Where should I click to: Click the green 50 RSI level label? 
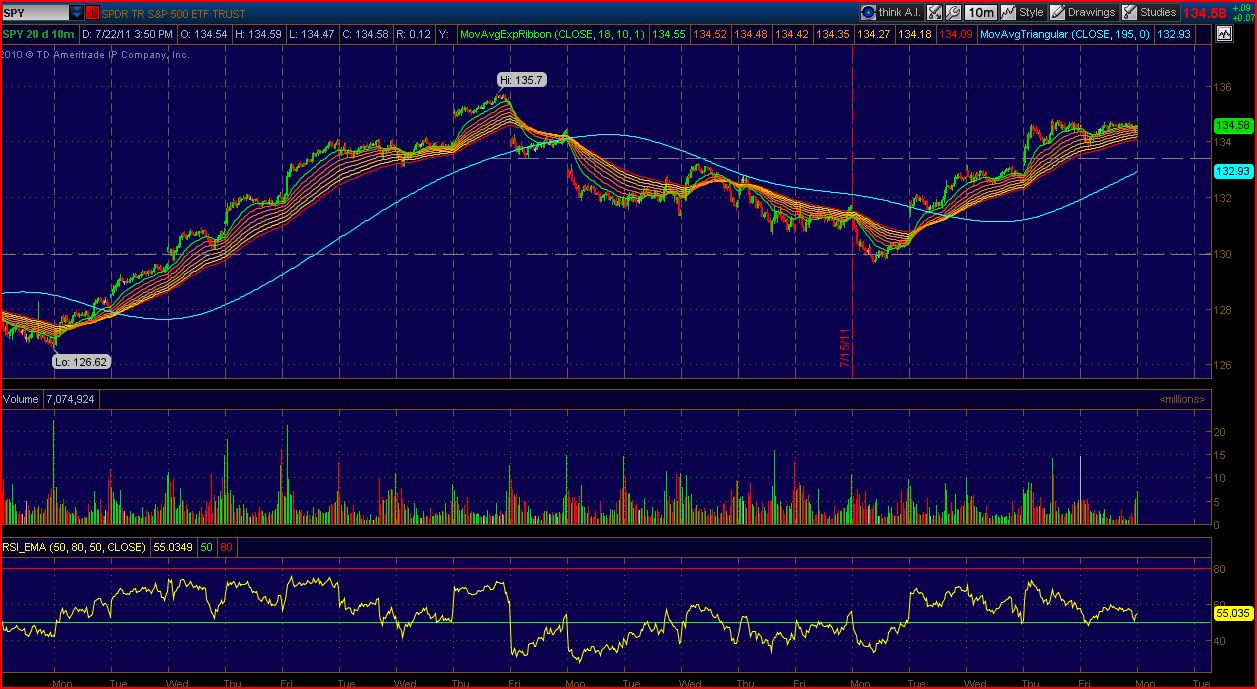pos(206,547)
